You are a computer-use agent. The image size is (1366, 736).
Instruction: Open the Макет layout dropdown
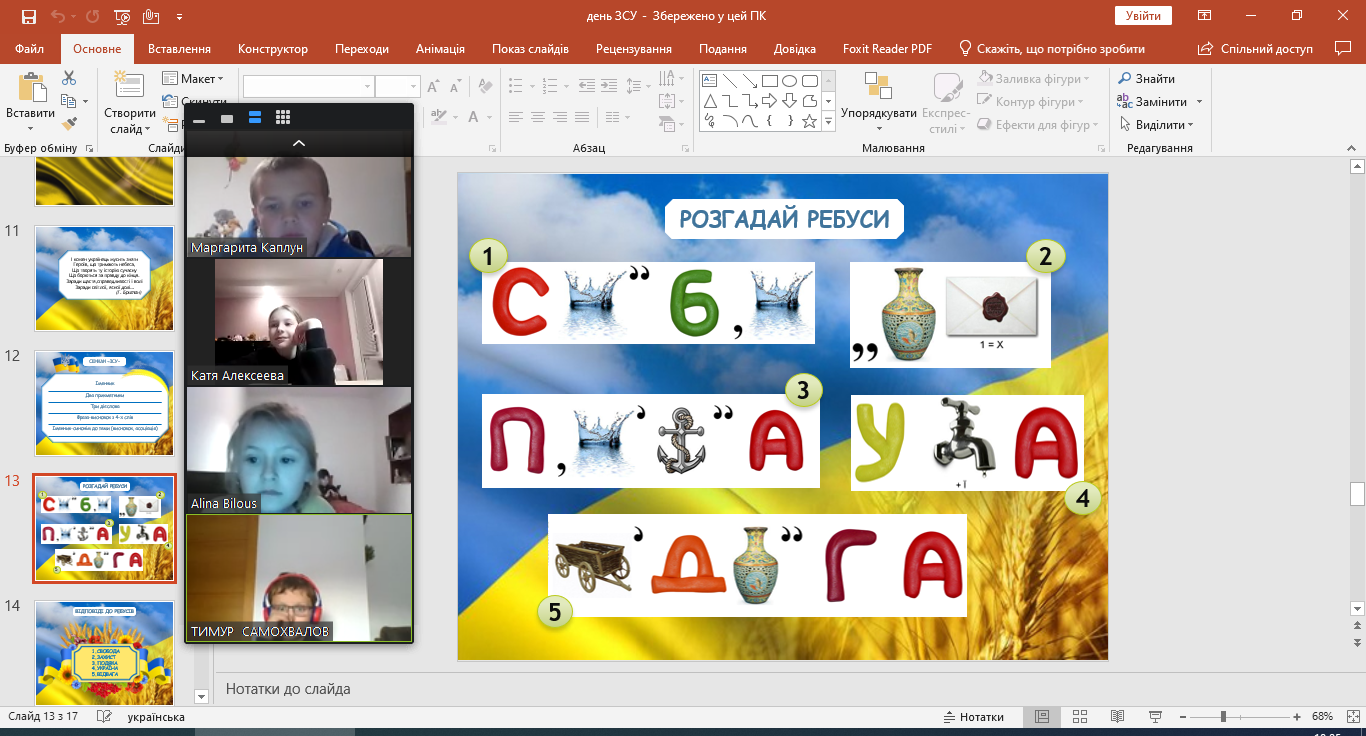click(192, 79)
